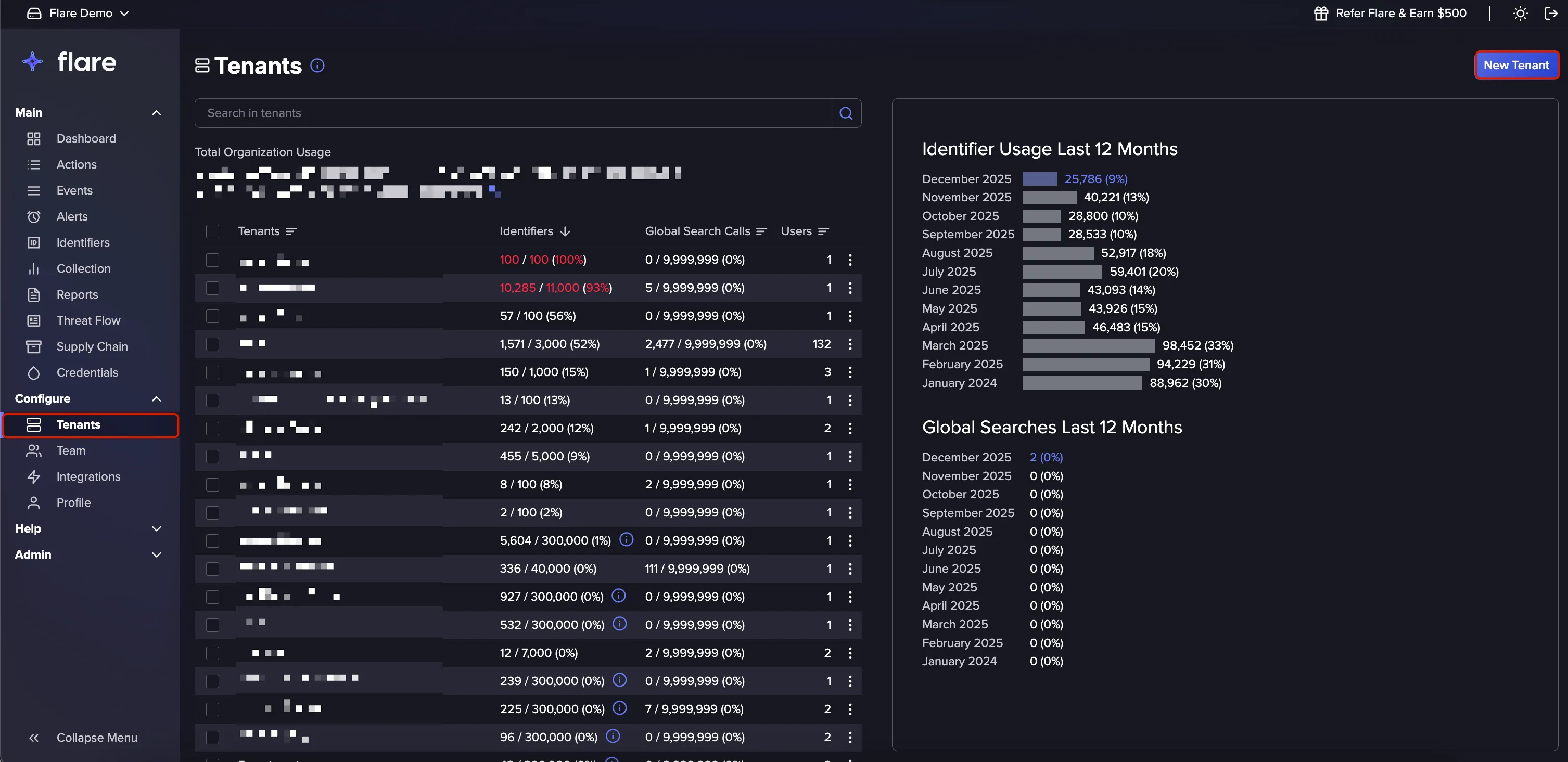Click the 2 (0%) December 2025 searches value

pos(1046,457)
